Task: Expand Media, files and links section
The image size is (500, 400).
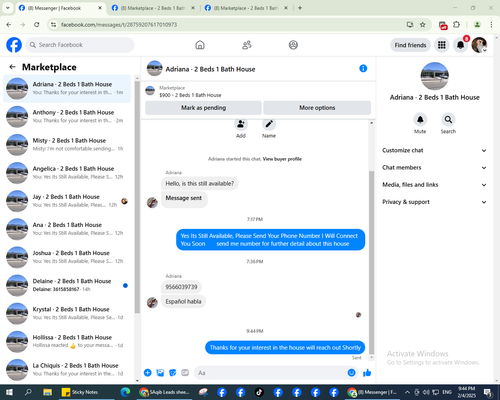Action: [434, 185]
